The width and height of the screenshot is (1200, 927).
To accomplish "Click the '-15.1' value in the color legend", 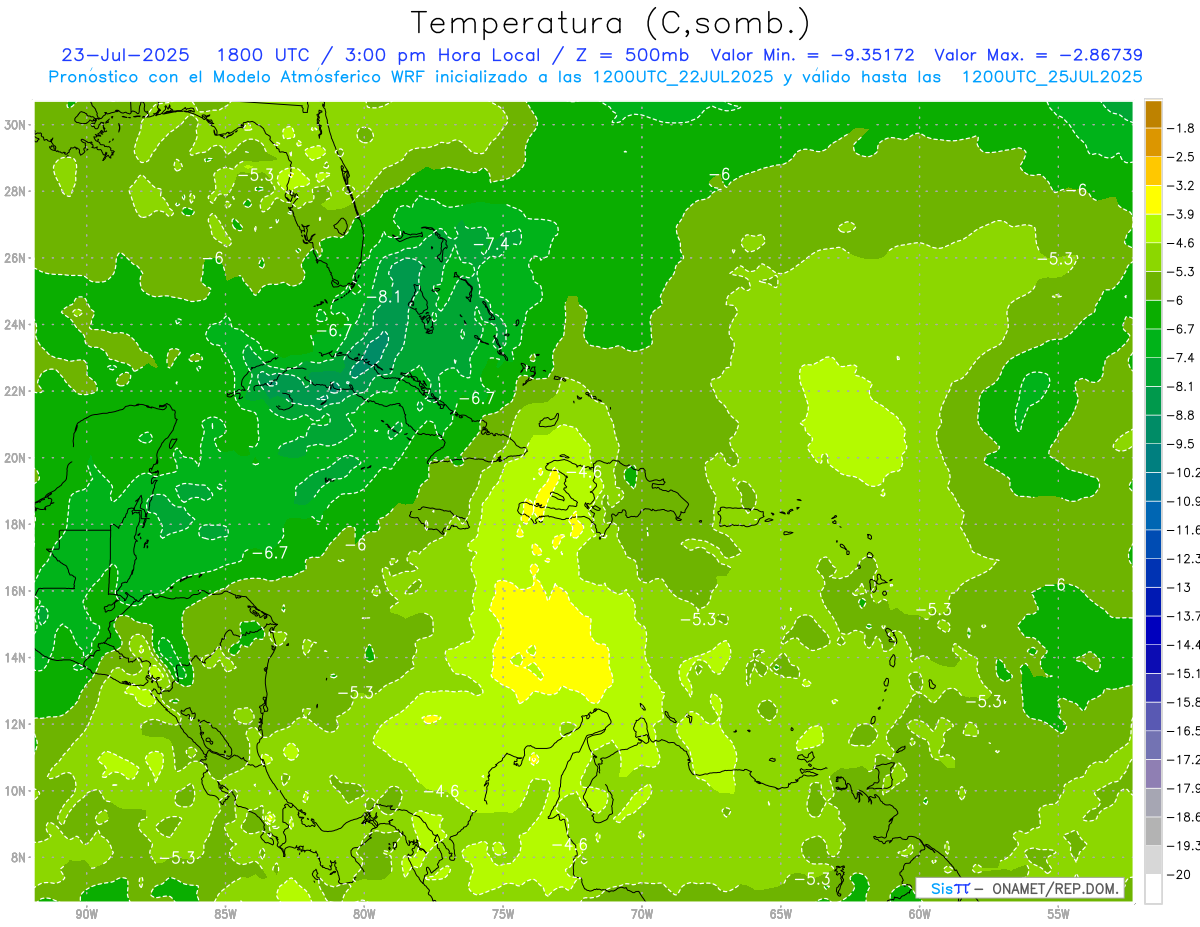I will point(1184,673).
